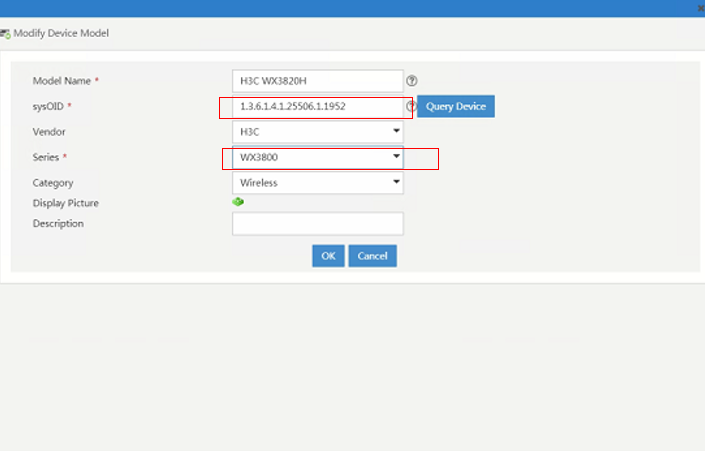
Task: Click the 'Category' label text
Action: [53, 183]
